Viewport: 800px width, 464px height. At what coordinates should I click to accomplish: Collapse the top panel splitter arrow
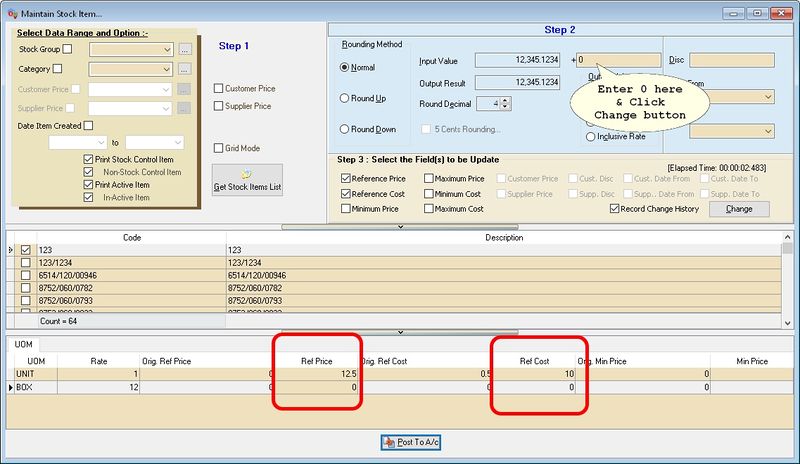(400, 227)
